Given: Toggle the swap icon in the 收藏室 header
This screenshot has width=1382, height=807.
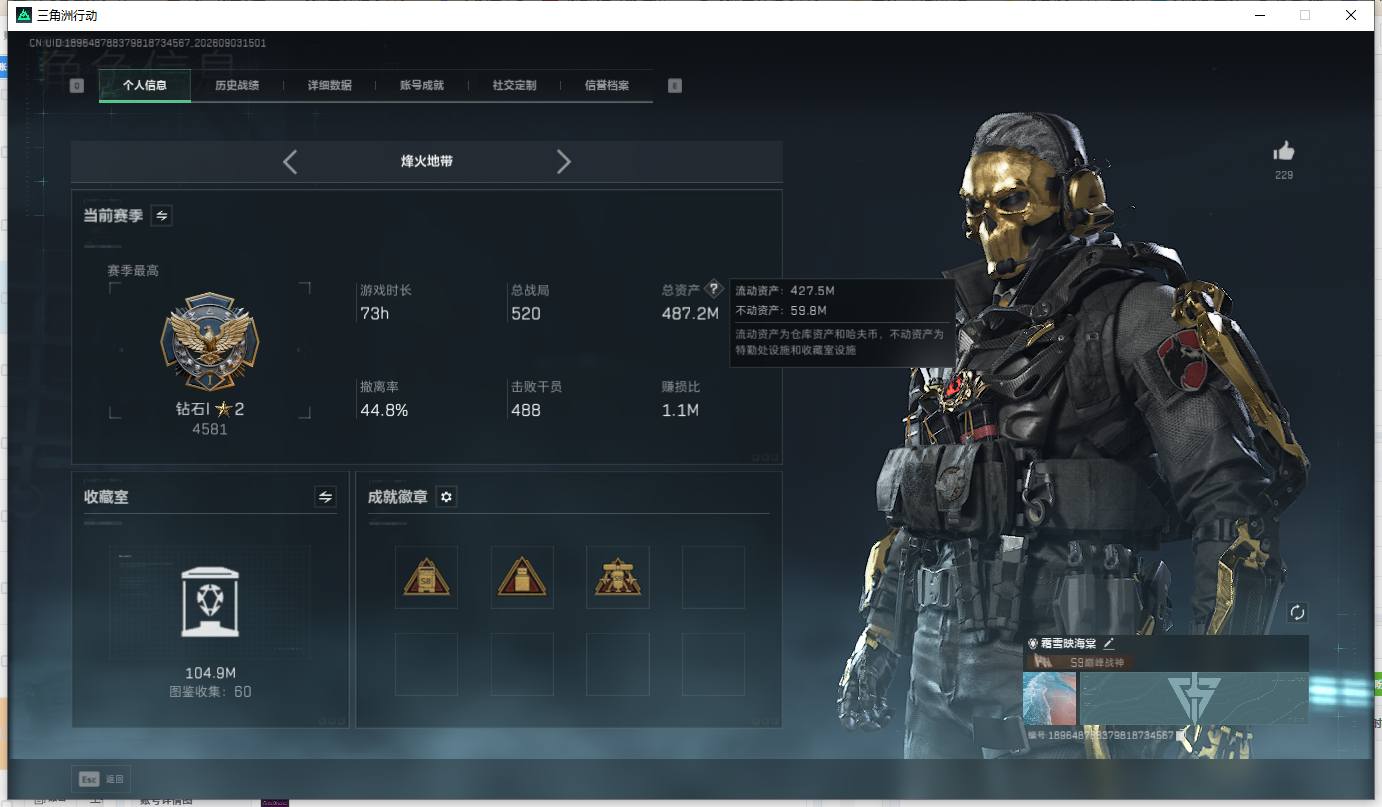Looking at the screenshot, I should [x=325, y=496].
